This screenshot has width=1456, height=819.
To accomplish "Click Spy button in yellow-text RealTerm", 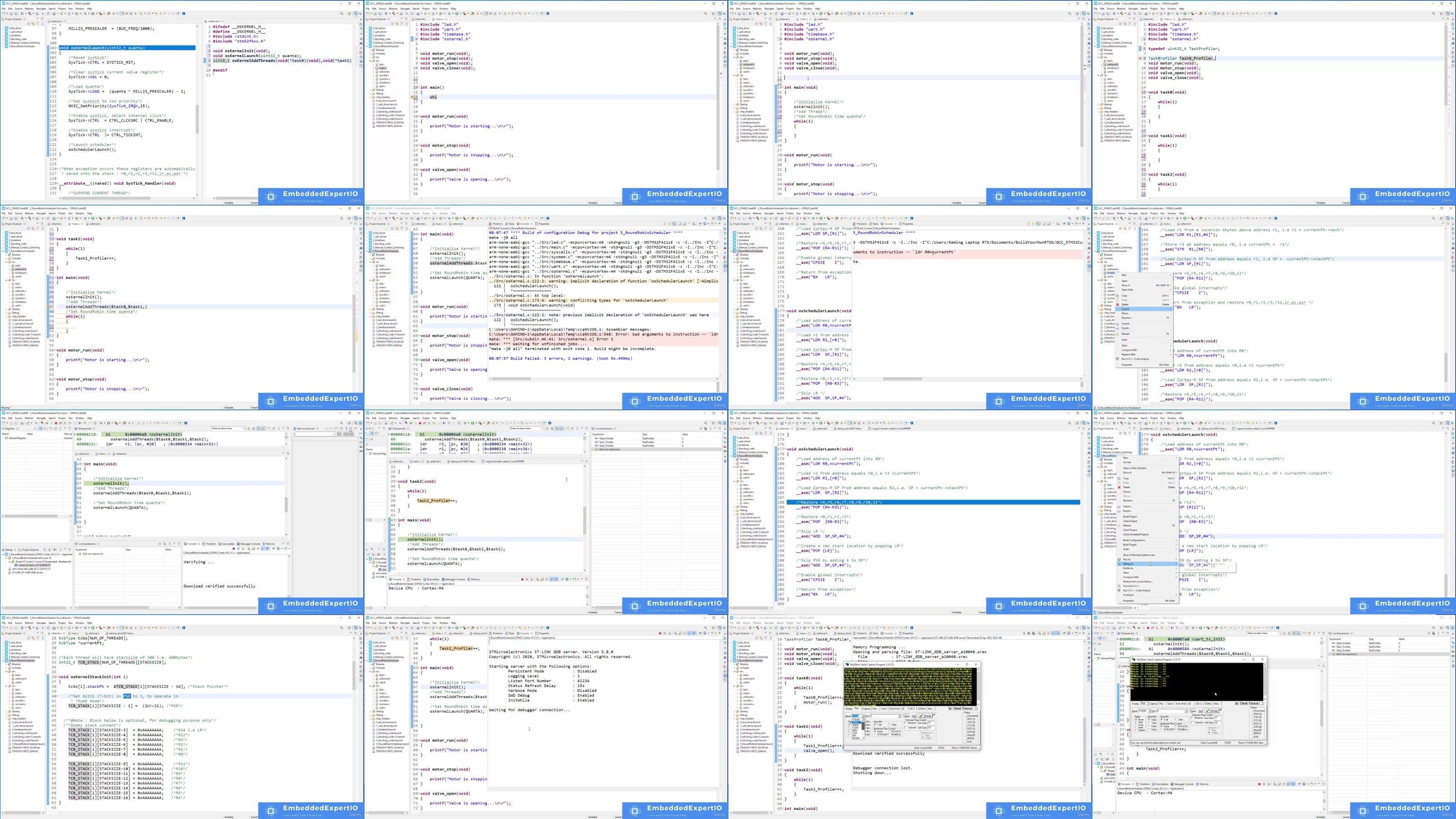I will tap(915, 717).
